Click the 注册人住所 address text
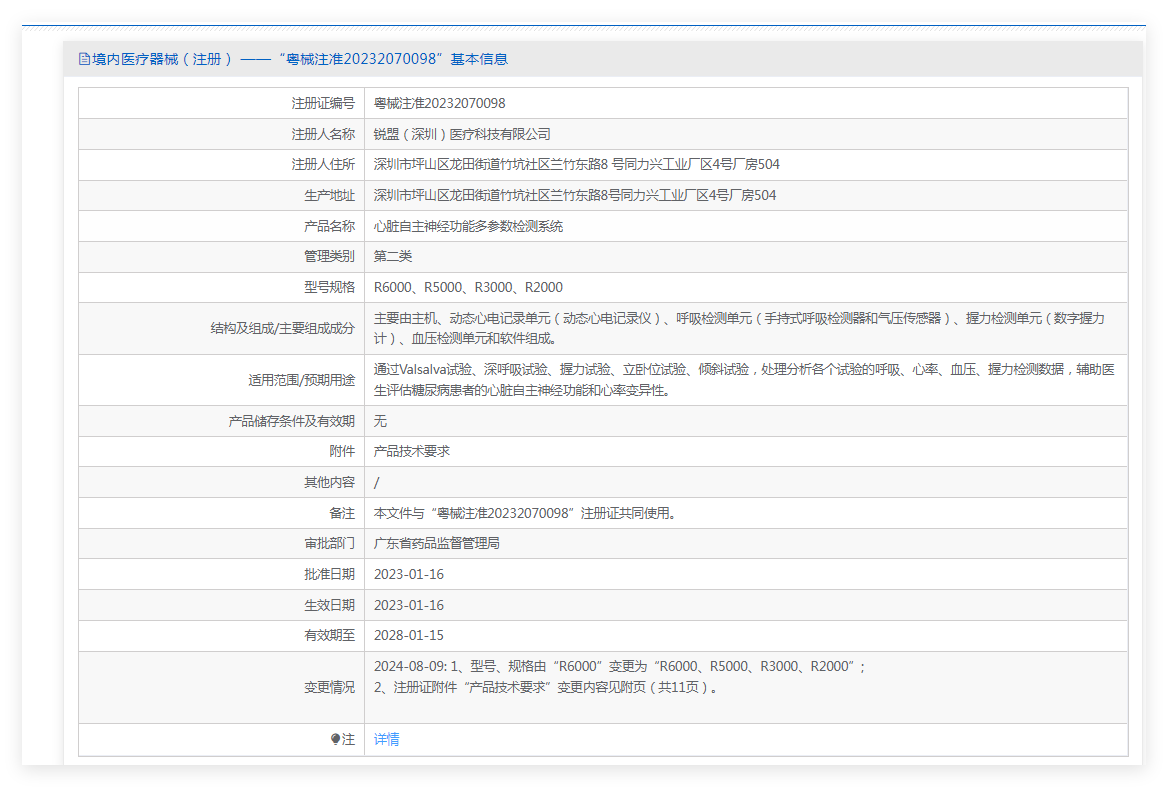1168x787 pixels. 577,165
